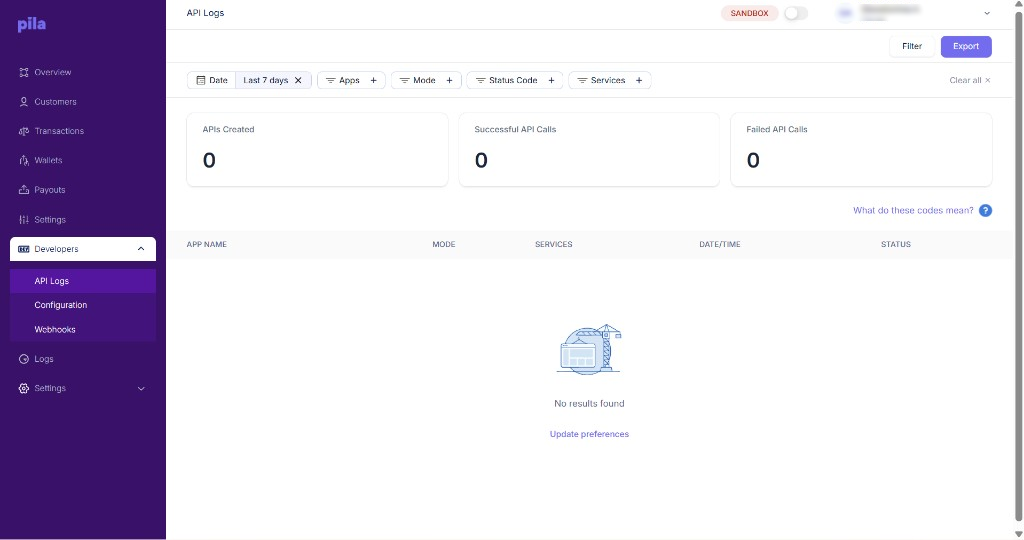
Task: Open the Services filter dropdown
Action: click(x=610, y=80)
